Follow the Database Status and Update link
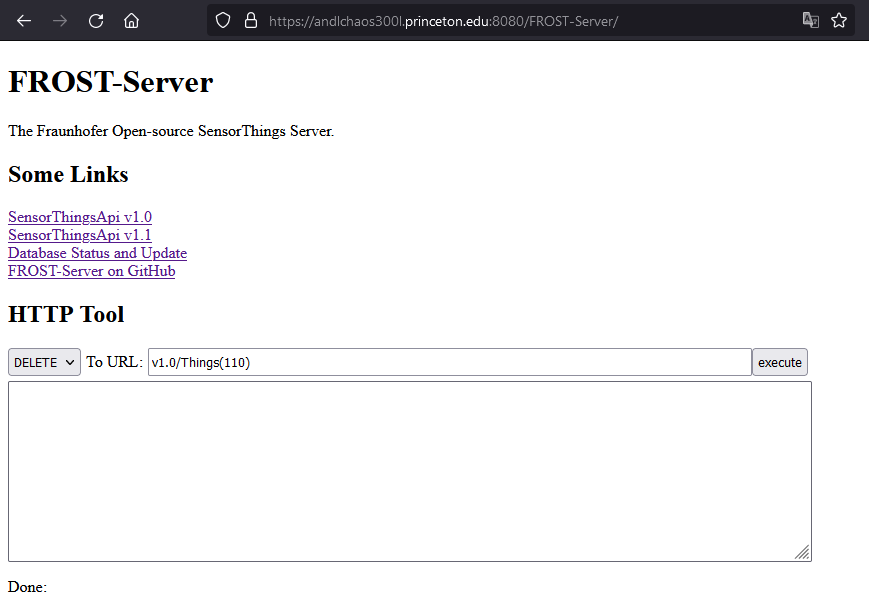 (97, 253)
